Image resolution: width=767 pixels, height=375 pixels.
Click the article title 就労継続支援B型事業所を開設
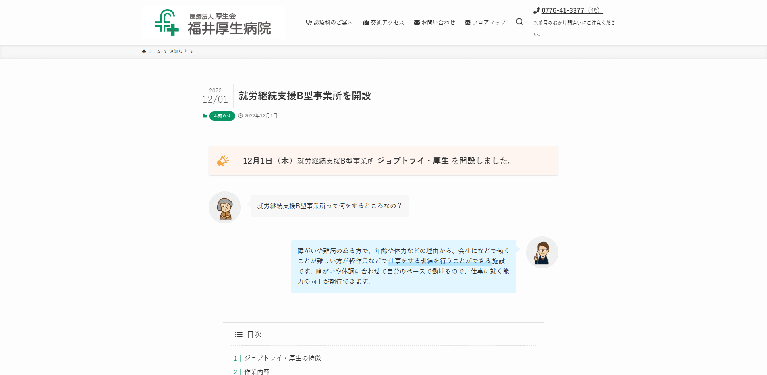304,96
